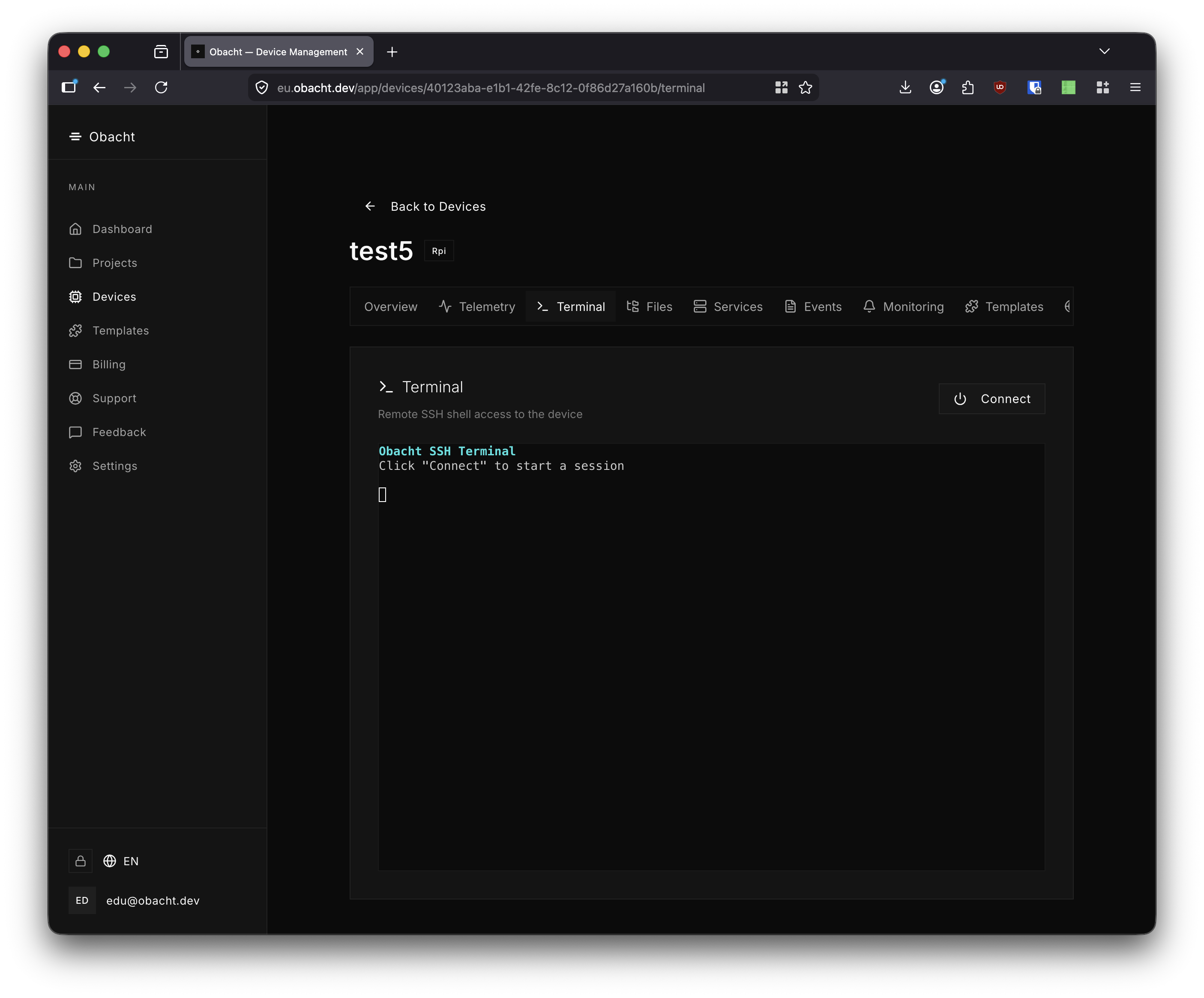This screenshot has height=998, width=1204.
Task: Open sidebar Templates page
Action: 109,330
